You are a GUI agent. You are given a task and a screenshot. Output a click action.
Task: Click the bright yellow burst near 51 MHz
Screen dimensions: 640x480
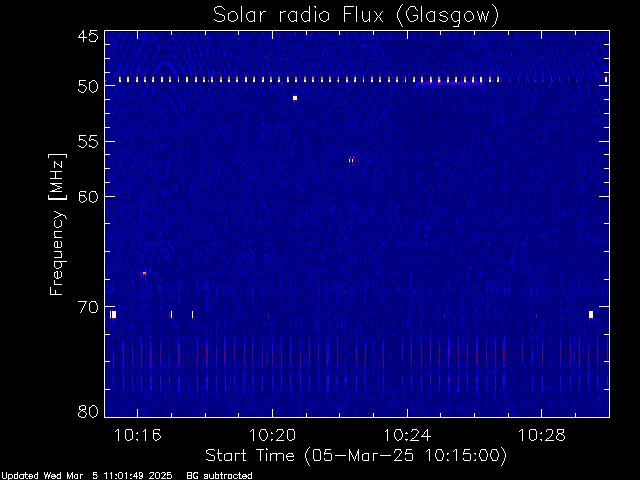pyautogui.click(x=295, y=98)
